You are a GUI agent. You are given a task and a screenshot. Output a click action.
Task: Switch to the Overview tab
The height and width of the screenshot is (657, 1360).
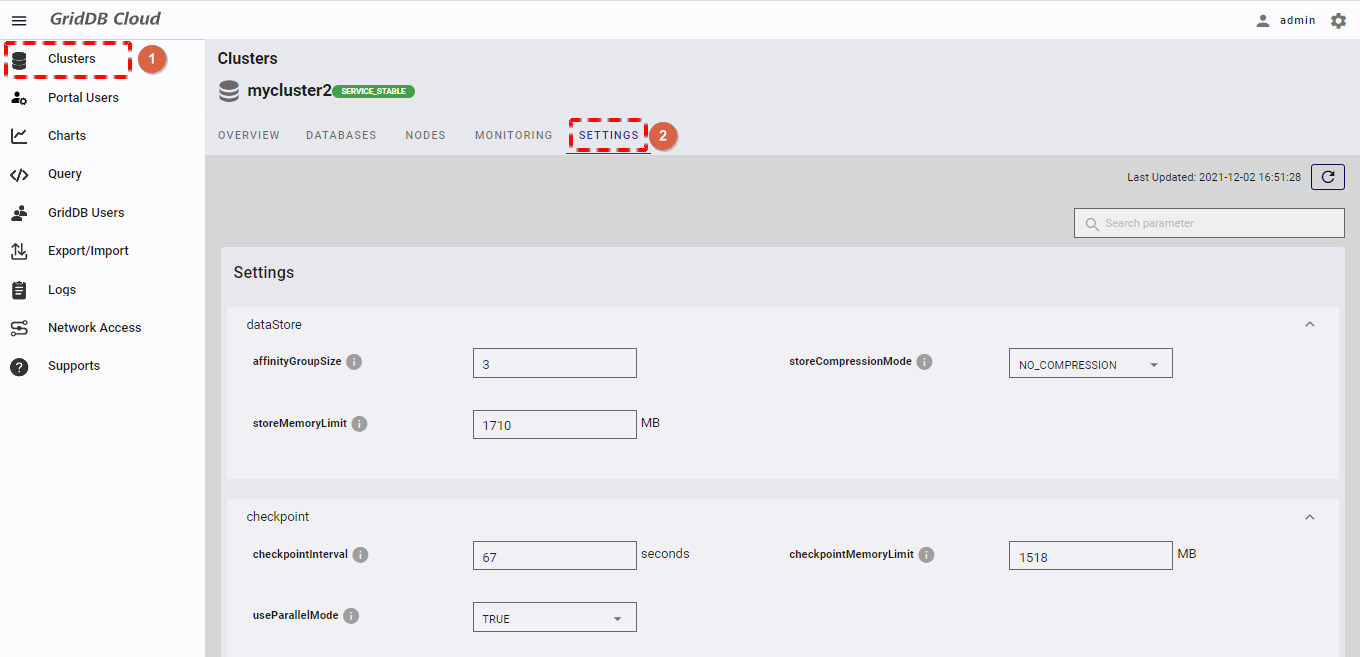(249, 135)
